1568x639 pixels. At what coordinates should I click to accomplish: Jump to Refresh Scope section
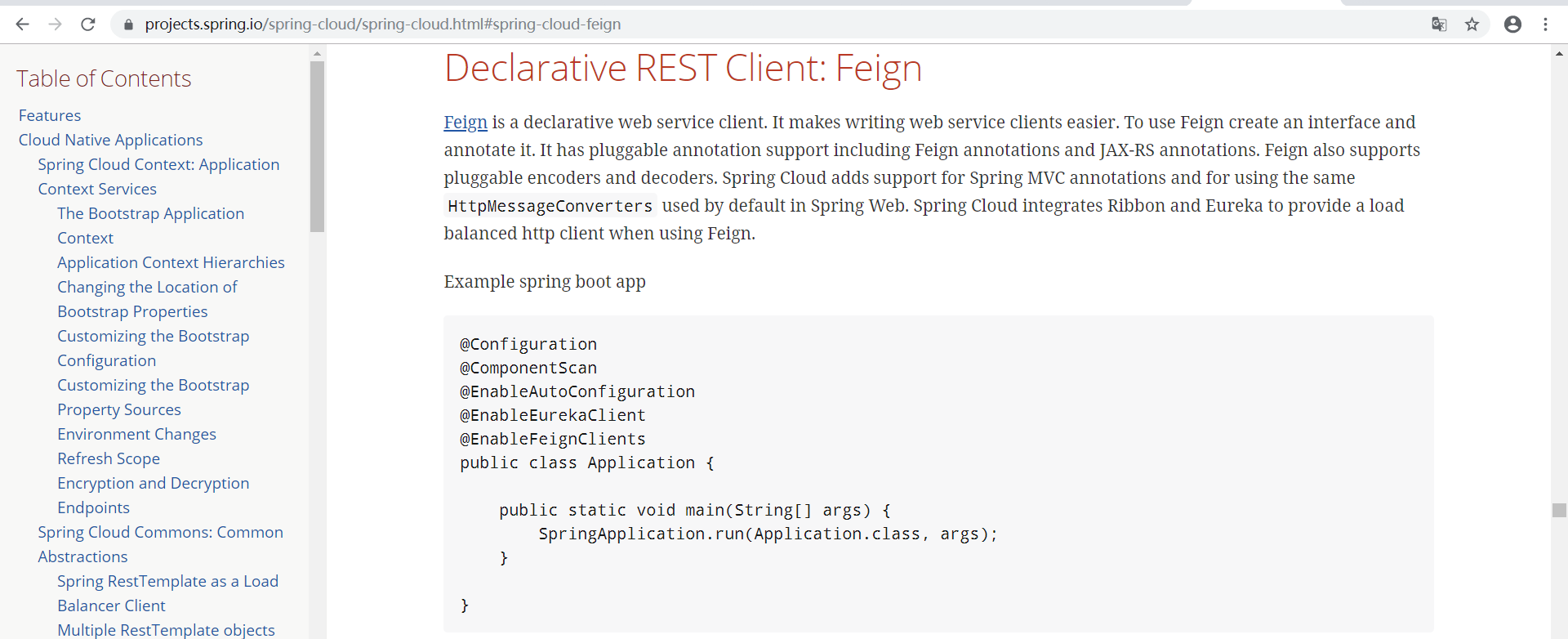click(x=109, y=458)
